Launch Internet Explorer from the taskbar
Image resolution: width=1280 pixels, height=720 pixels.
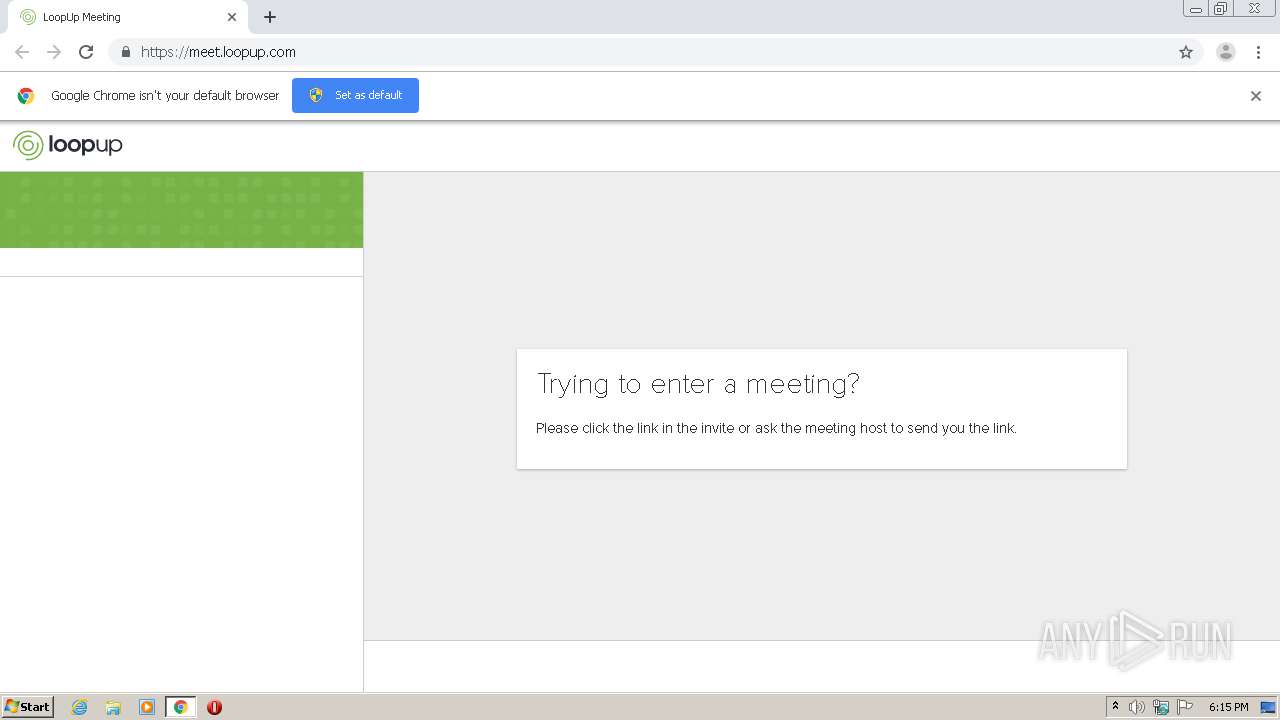pyautogui.click(x=80, y=707)
